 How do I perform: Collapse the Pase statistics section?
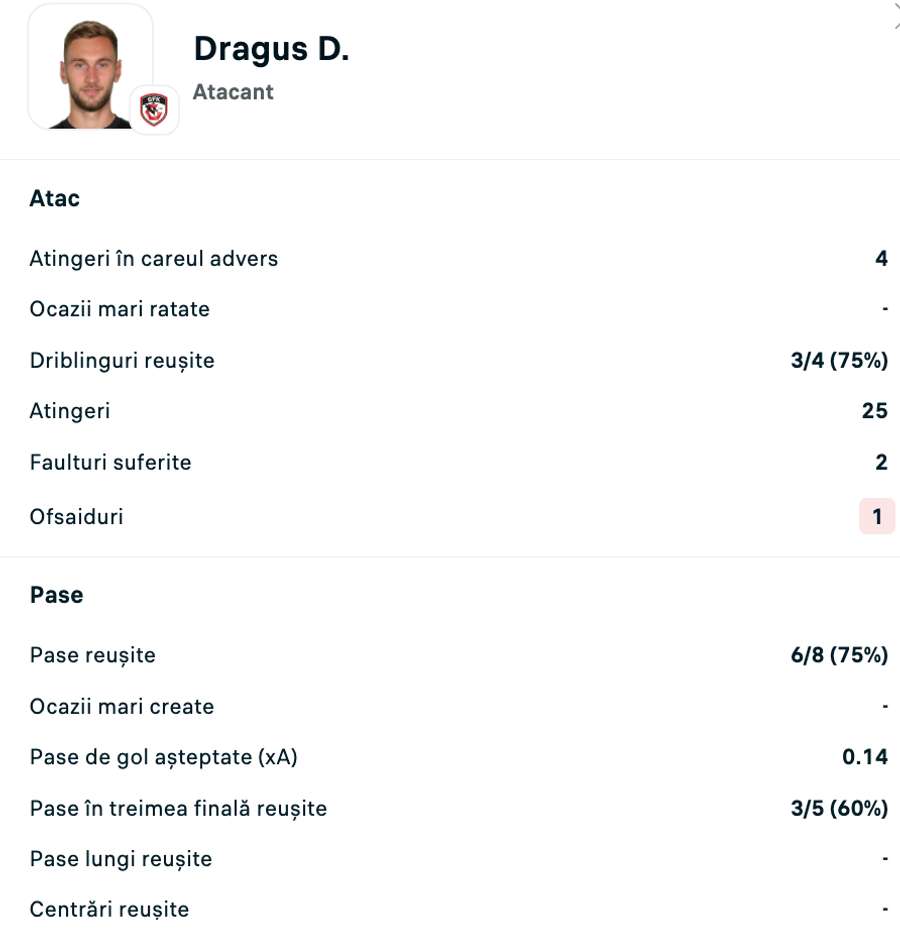pyautogui.click(x=56, y=594)
